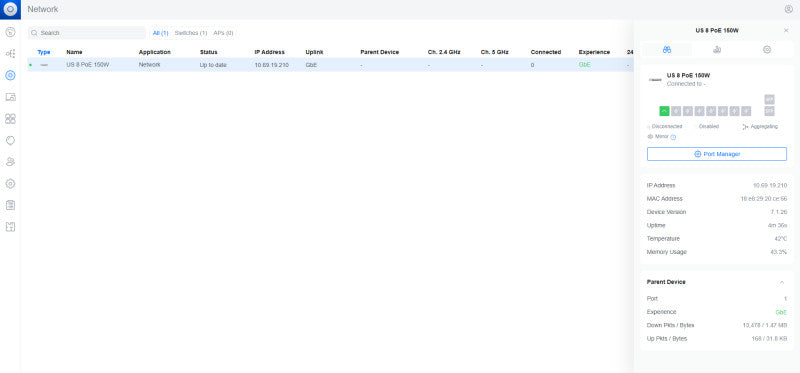Screen dimensions: 800x373
Task: Open the four-circles sidebar icon
Action: [x=10, y=118]
